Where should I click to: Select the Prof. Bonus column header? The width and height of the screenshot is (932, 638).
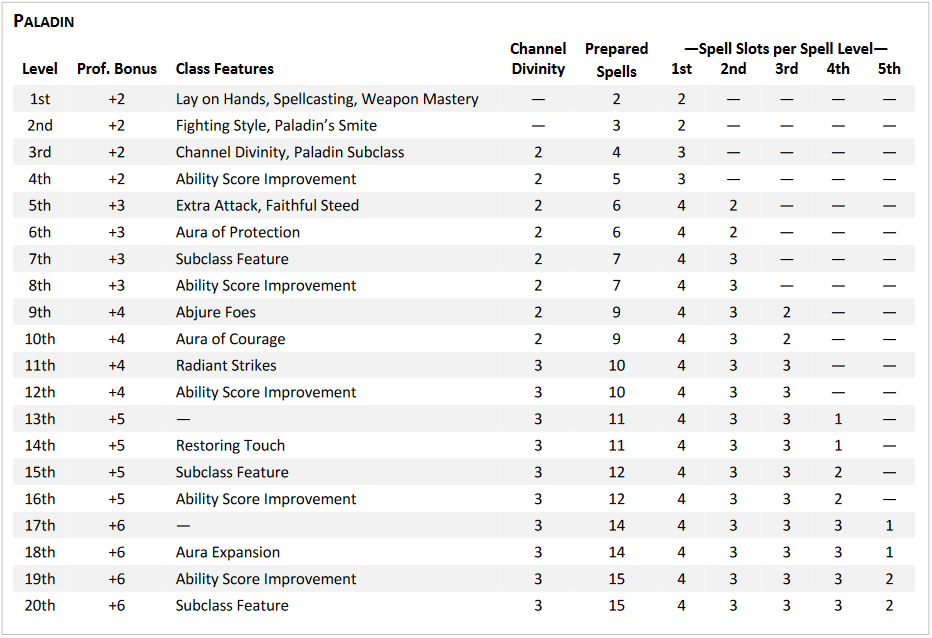tap(117, 69)
